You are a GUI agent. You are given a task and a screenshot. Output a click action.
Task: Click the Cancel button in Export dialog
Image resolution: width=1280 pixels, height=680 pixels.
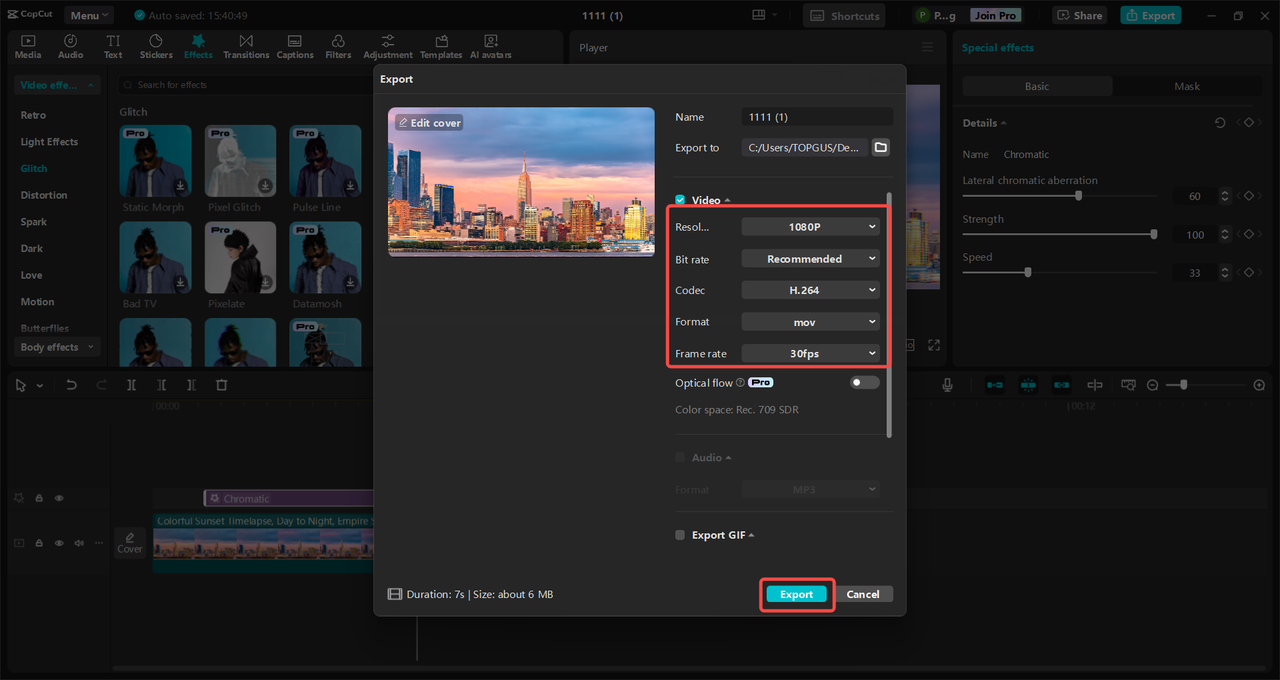[863, 594]
